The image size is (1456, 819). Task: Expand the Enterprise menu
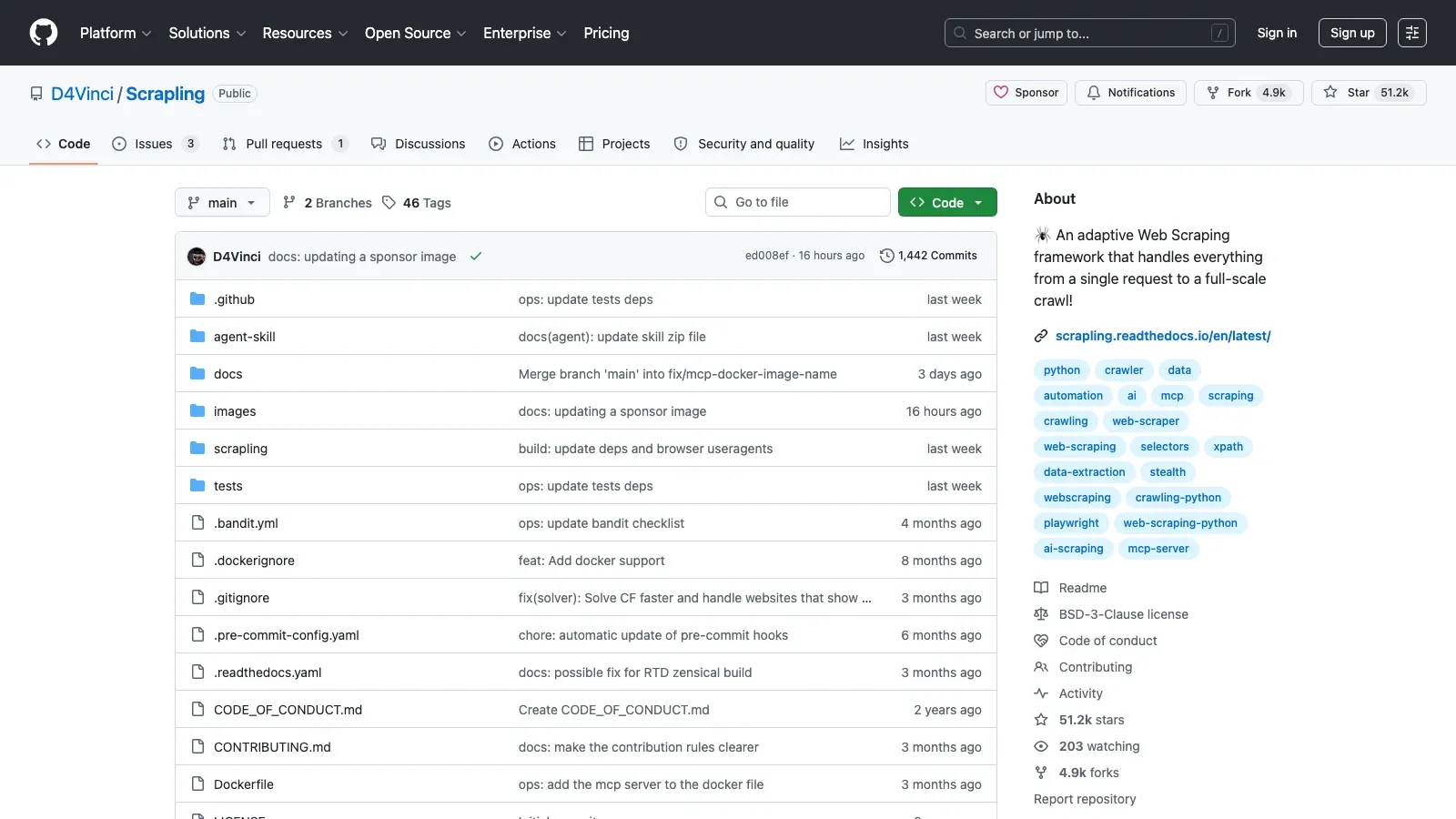[525, 33]
